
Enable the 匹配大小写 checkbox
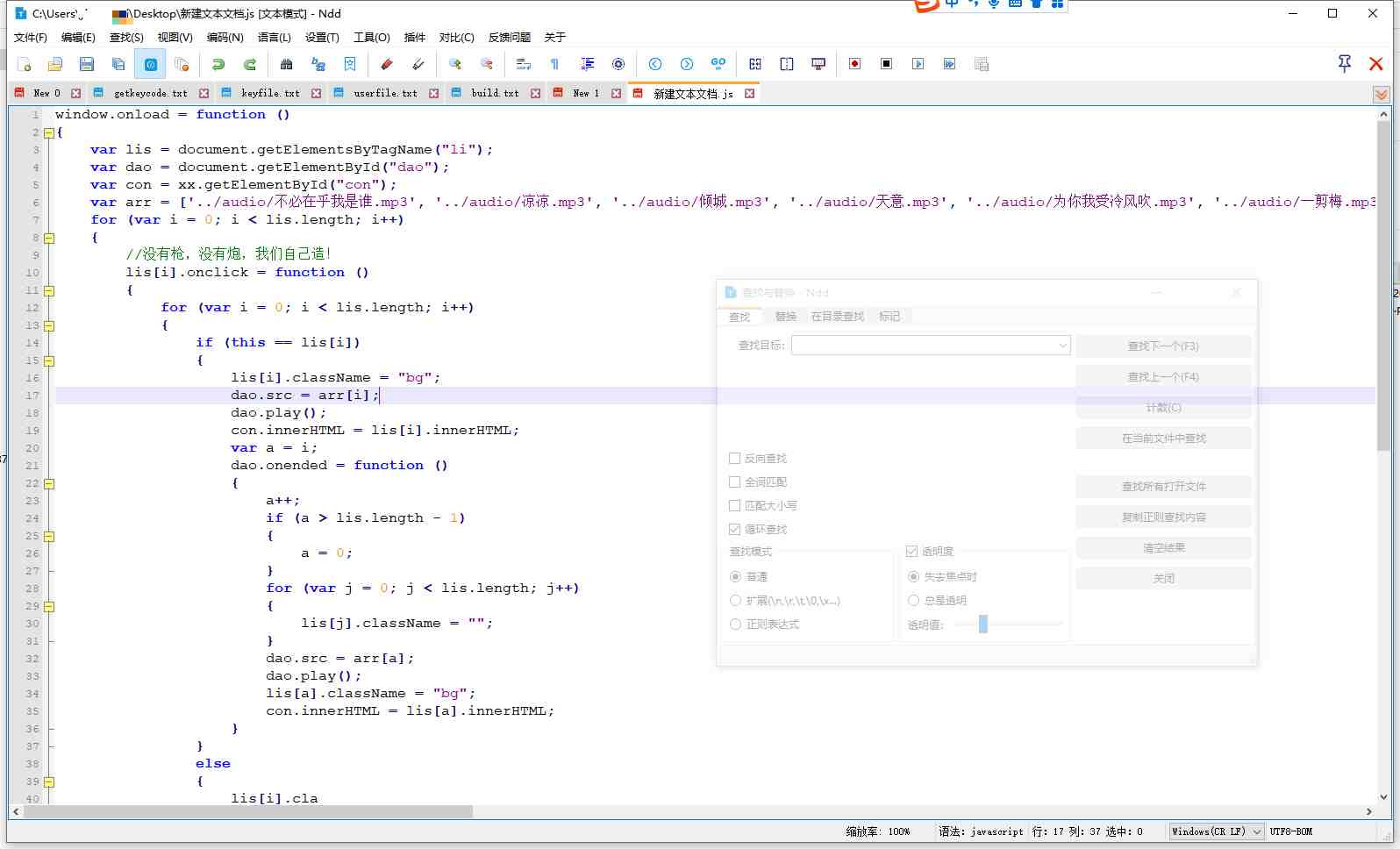point(735,506)
